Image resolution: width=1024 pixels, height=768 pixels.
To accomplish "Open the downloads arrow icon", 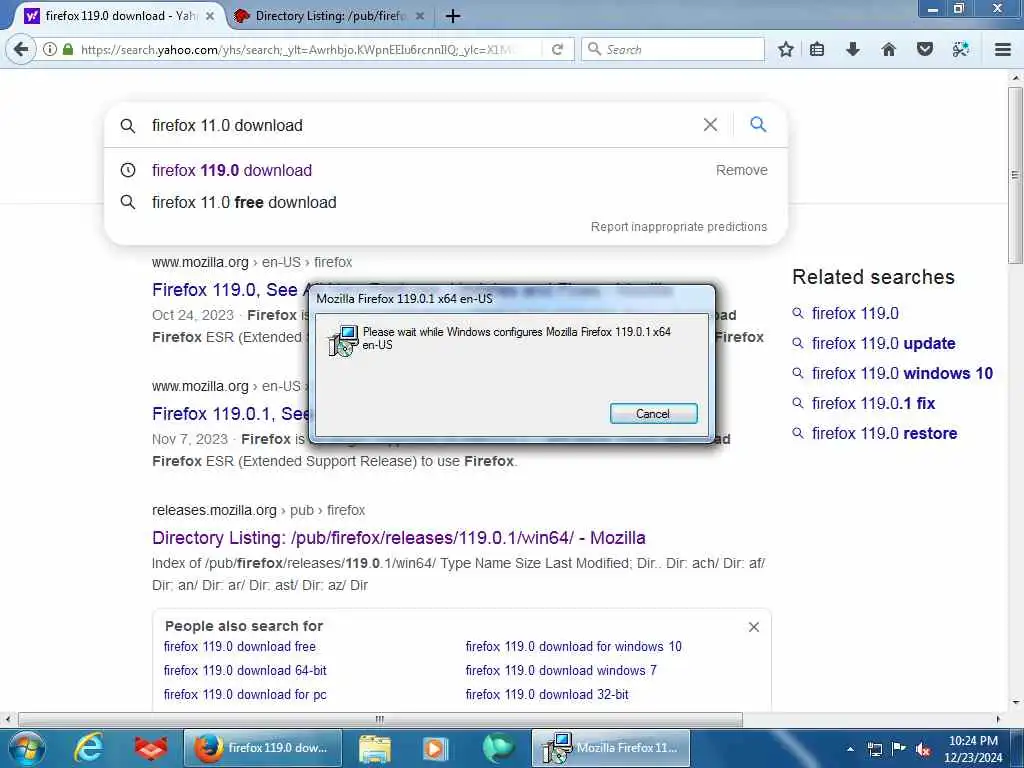I will (853, 49).
